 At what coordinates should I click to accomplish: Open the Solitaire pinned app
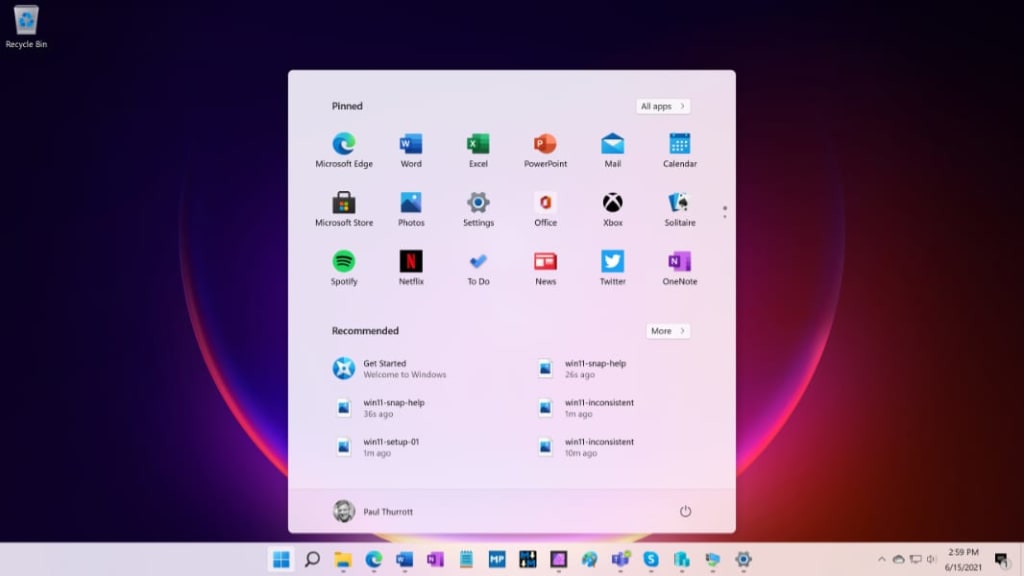point(679,209)
